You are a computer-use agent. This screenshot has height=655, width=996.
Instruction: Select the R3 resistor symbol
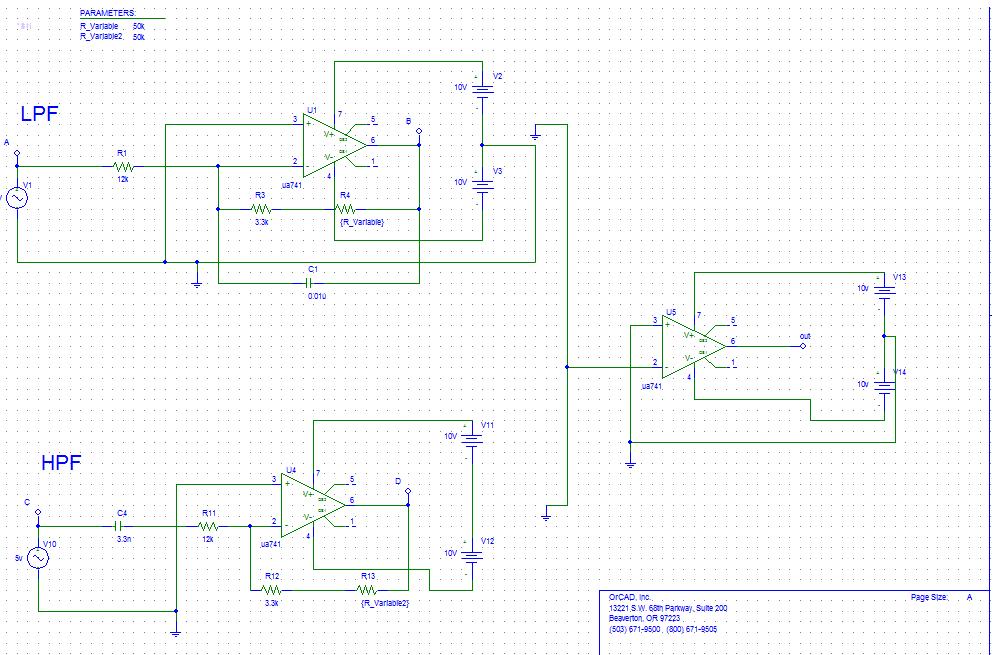click(261, 209)
